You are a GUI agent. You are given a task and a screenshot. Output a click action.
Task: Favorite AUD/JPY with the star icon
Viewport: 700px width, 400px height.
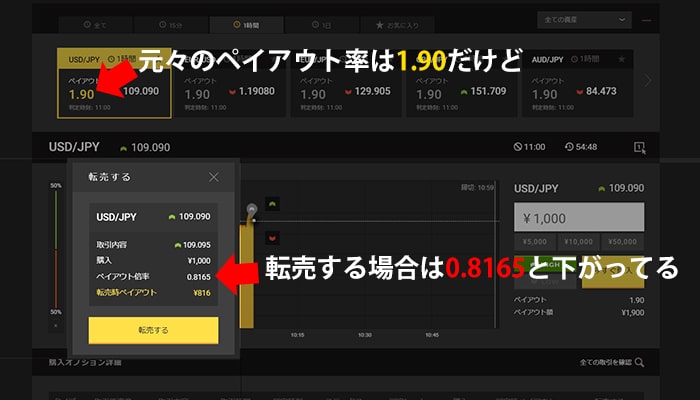[x=621, y=59]
